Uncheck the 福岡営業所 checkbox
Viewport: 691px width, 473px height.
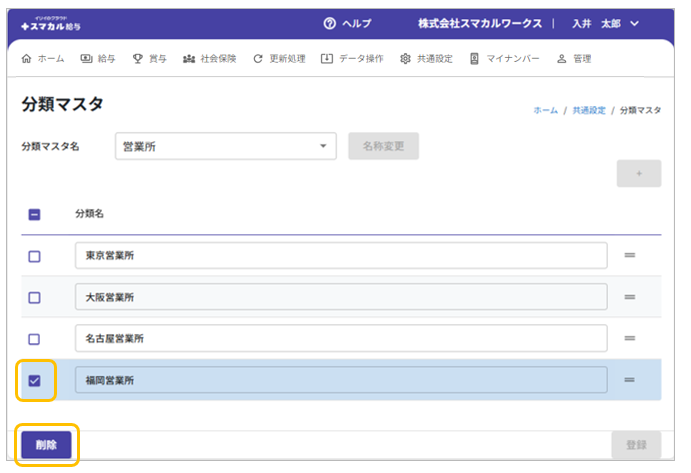(34, 380)
